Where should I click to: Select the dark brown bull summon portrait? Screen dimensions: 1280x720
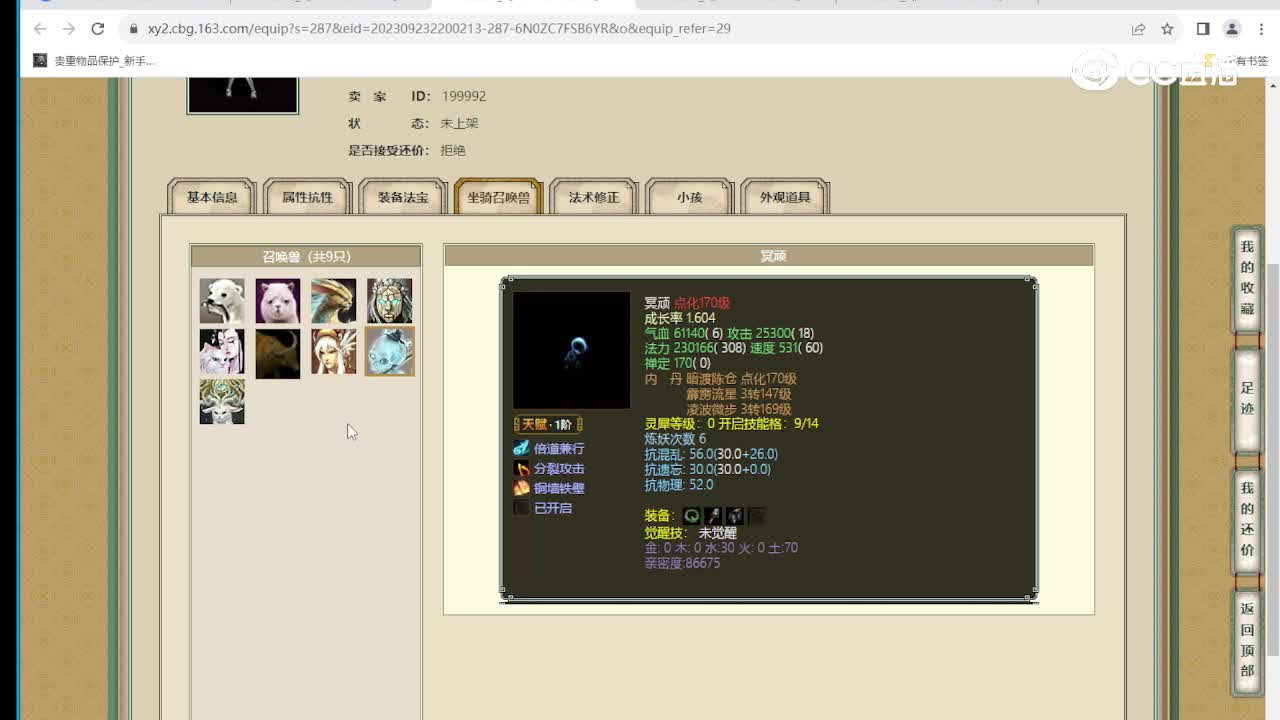(278, 354)
